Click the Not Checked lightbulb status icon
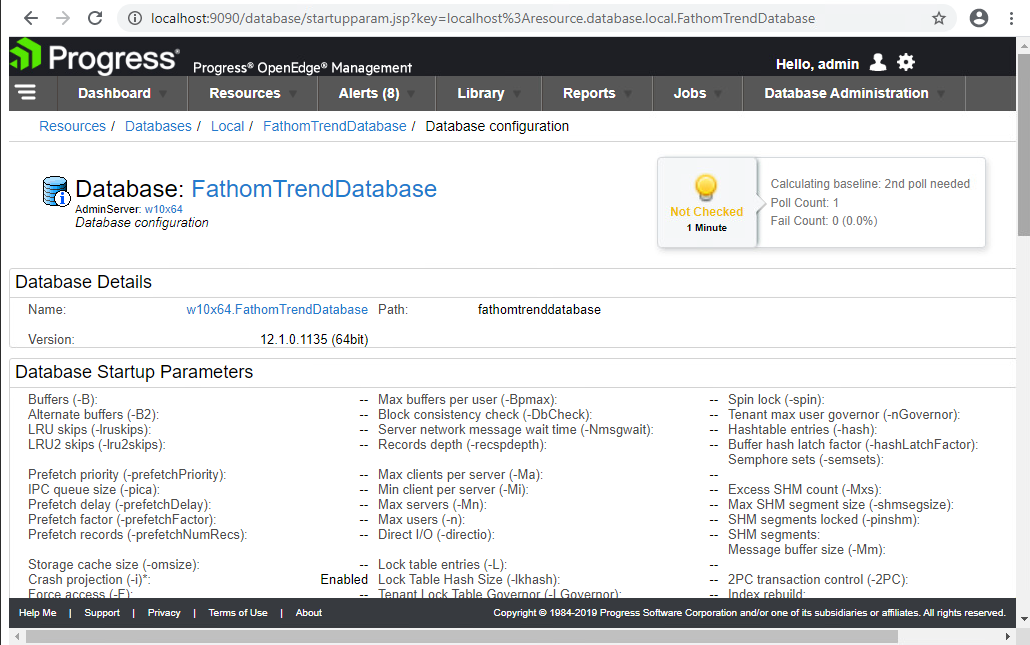 706,187
